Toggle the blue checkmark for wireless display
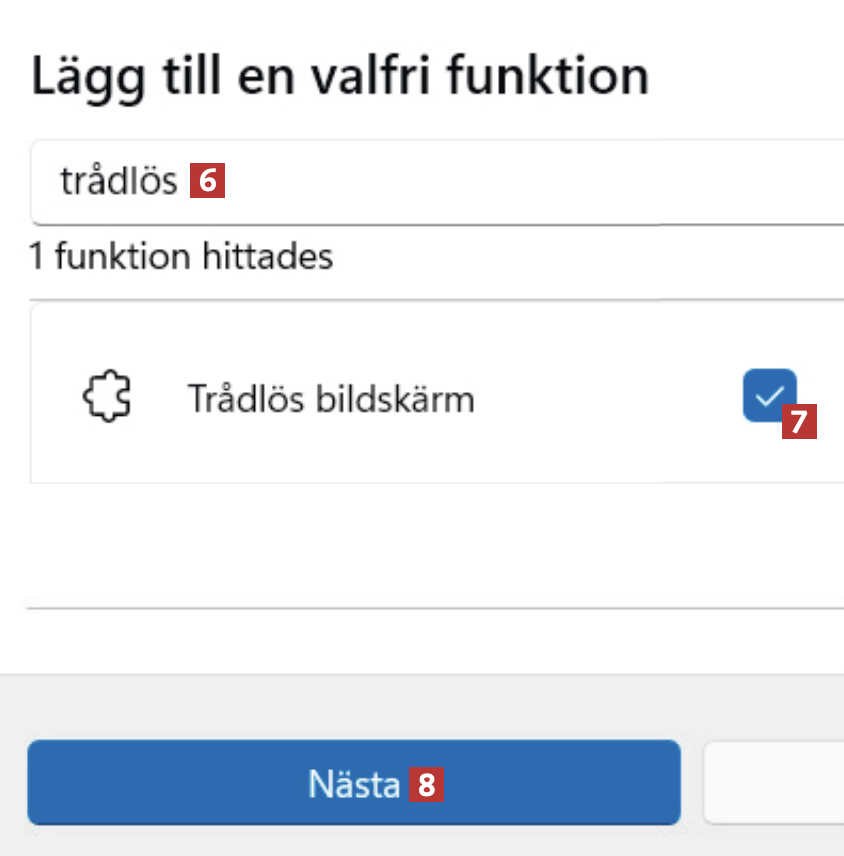 [769, 395]
